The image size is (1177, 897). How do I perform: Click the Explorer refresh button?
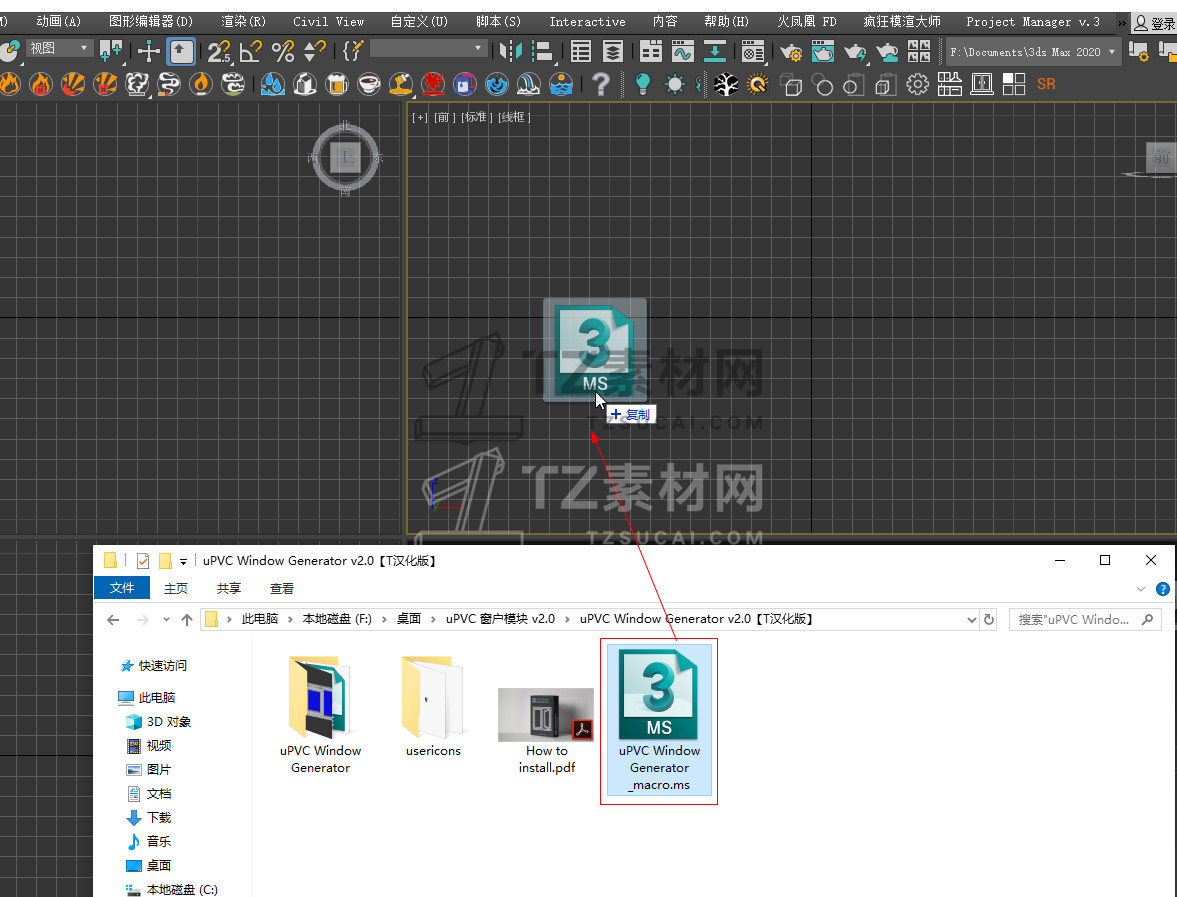point(989,620)
